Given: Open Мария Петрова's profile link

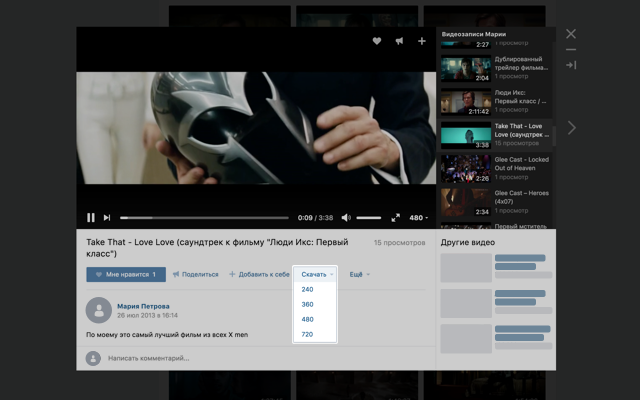Looking at the screenshot, I should (x=143, y=306).
